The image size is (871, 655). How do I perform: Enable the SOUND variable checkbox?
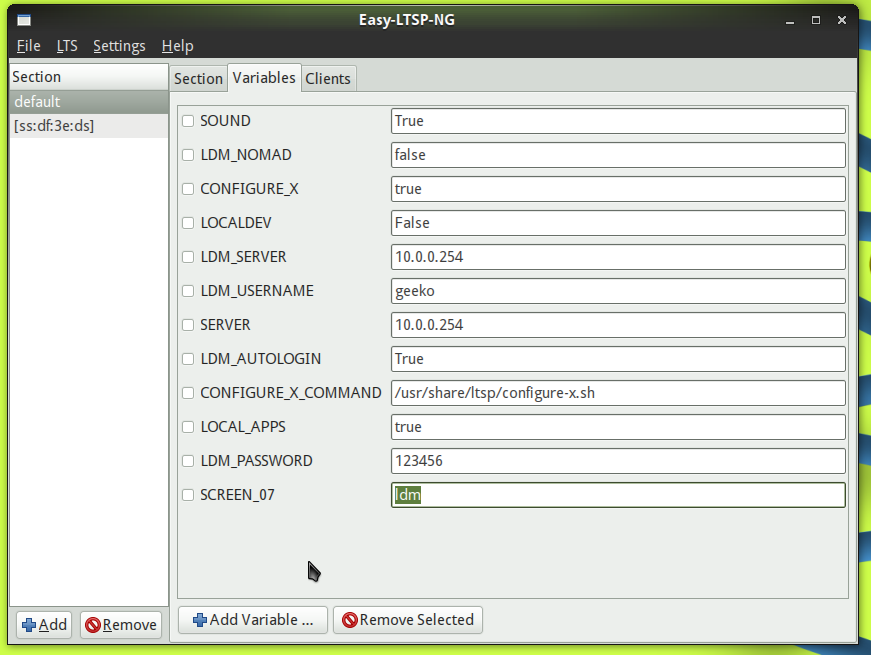tap(188, 121)
